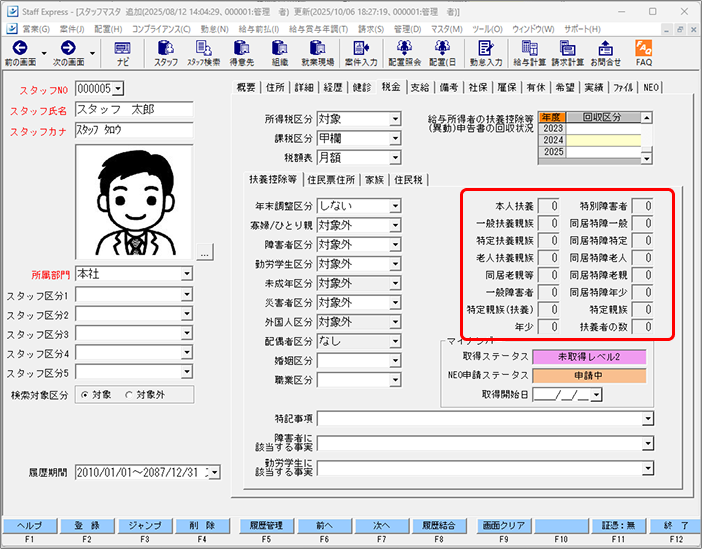The width and height of the screenshot is (702, 549).
Task: Open the 取得開始日 date picker arrow
Action: (597, 395)
